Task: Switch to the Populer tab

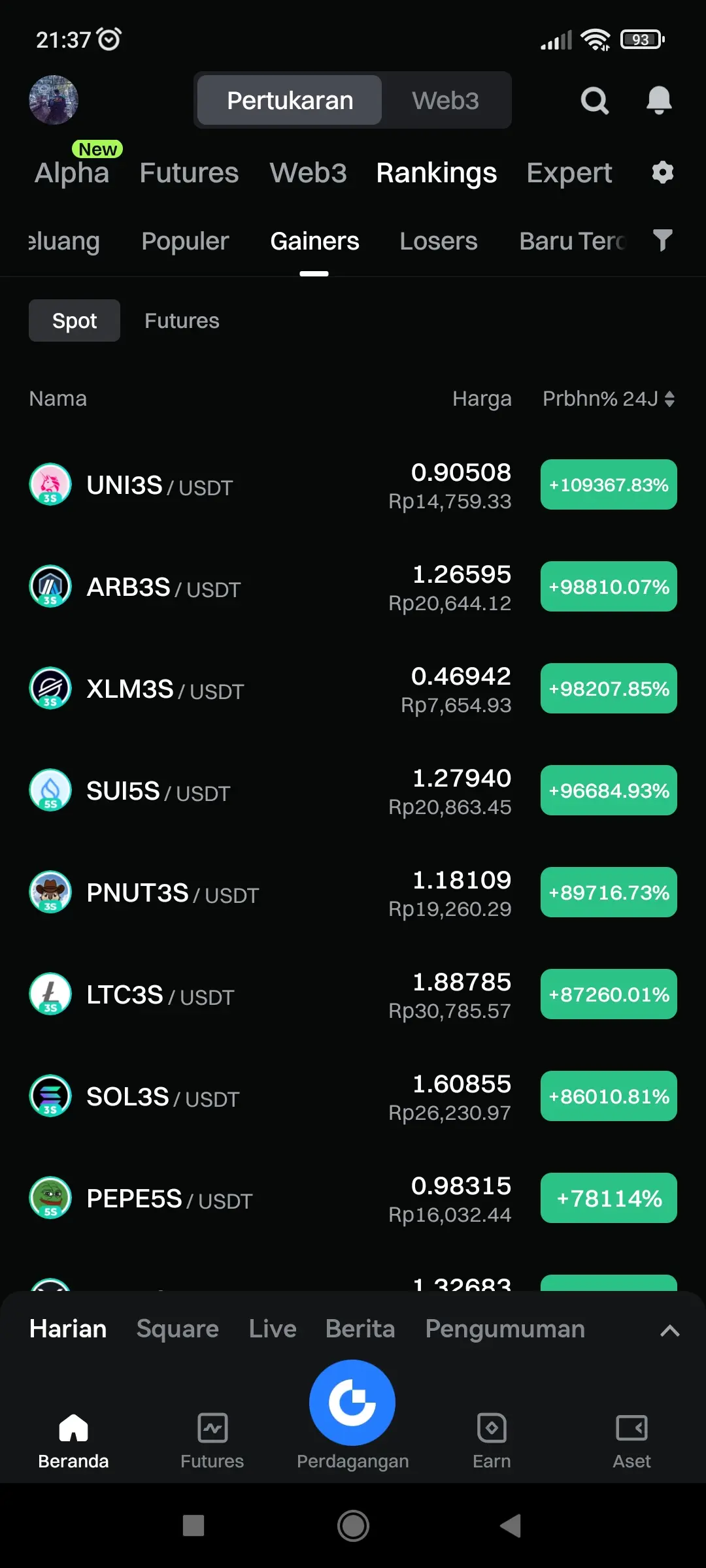Action: click(x=185, y=241)
